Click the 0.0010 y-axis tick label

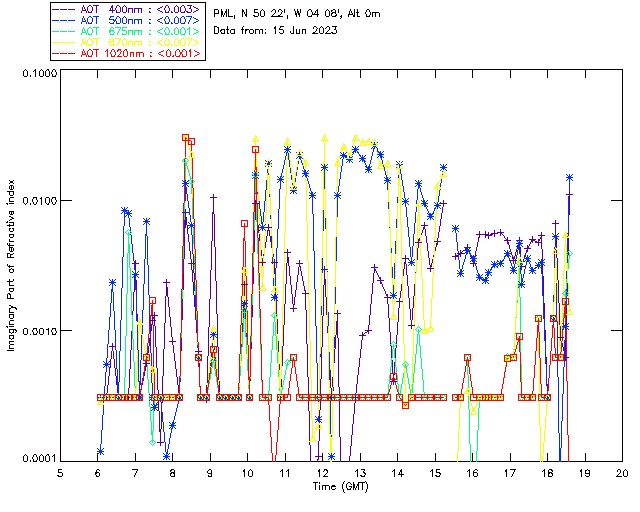39,331
